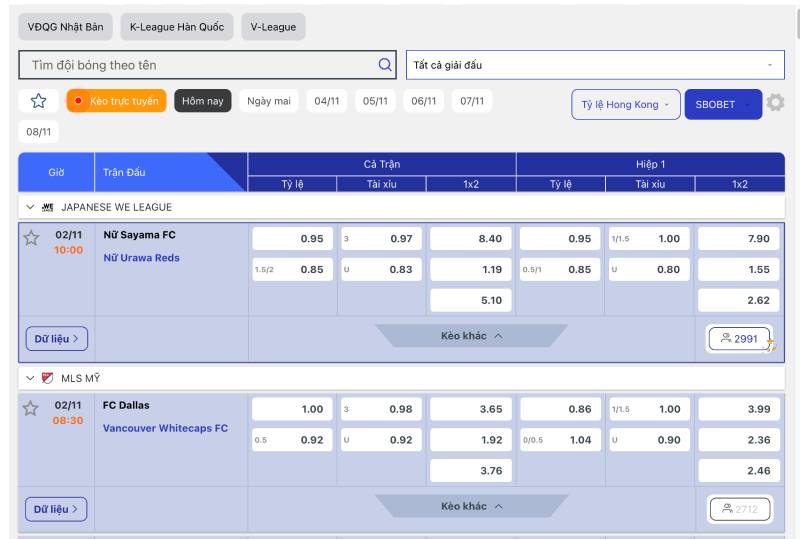Open the K-League Hàn Quốc league
Viewport: 800px width, 539px height.
tap(177, 27)
